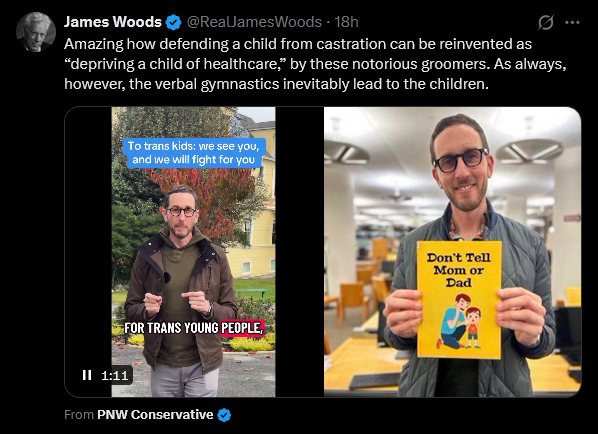Open the three-dot more options menu
This screenshot has width=598, height=434.
[x=572, y=23]
